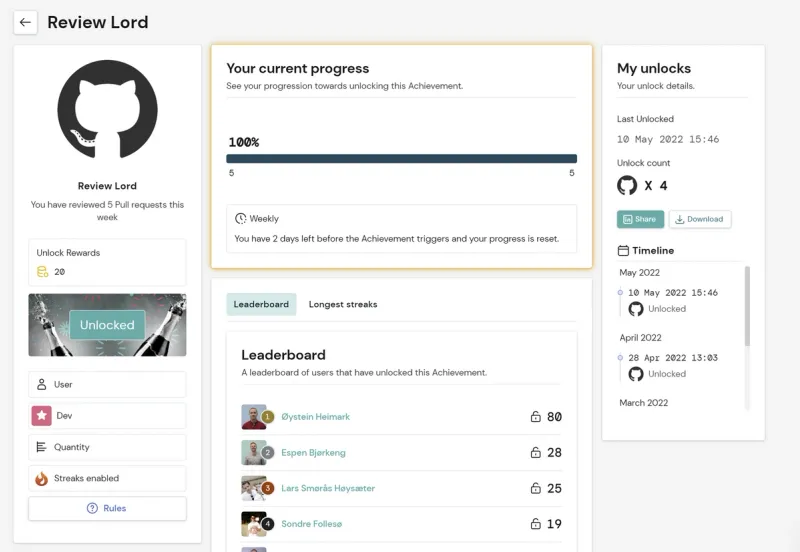The width and height of the screenshot is (800, 552).
Task: Click the 100% progress bar
Action: click(x=402, y=159)
